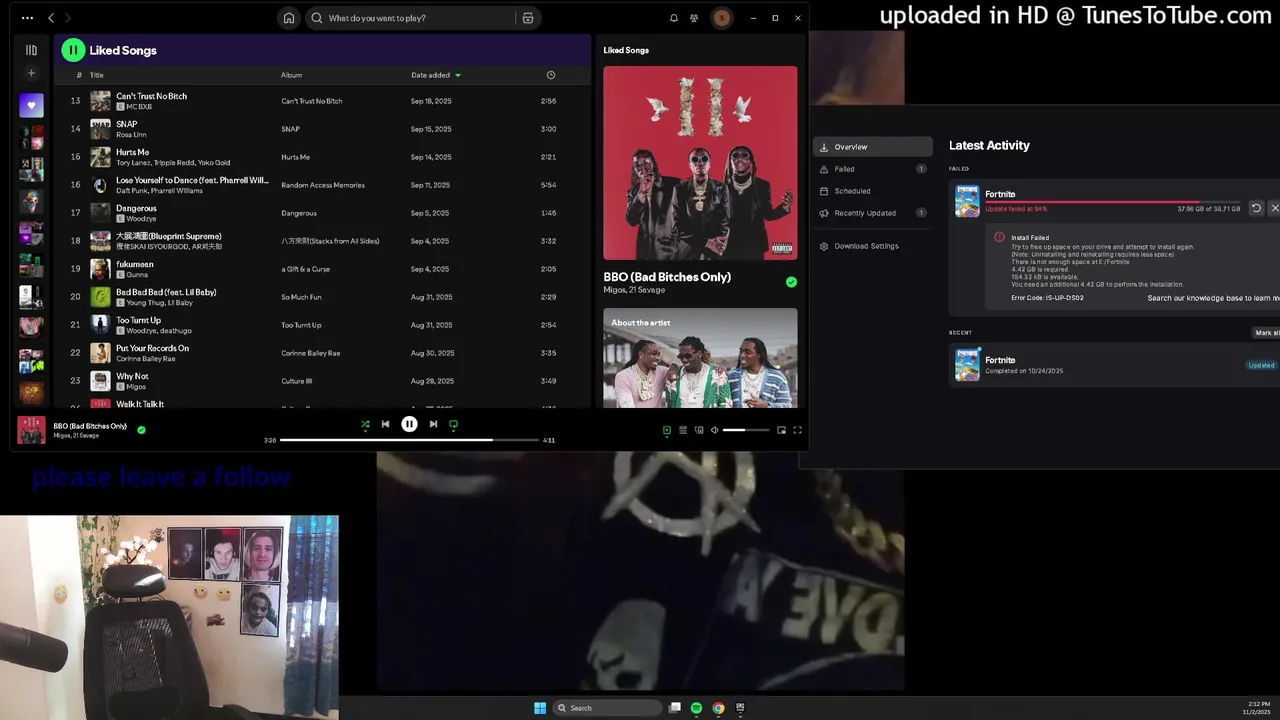
Task: Pause Liked Songs with green header button
Action: click(72, 50)
